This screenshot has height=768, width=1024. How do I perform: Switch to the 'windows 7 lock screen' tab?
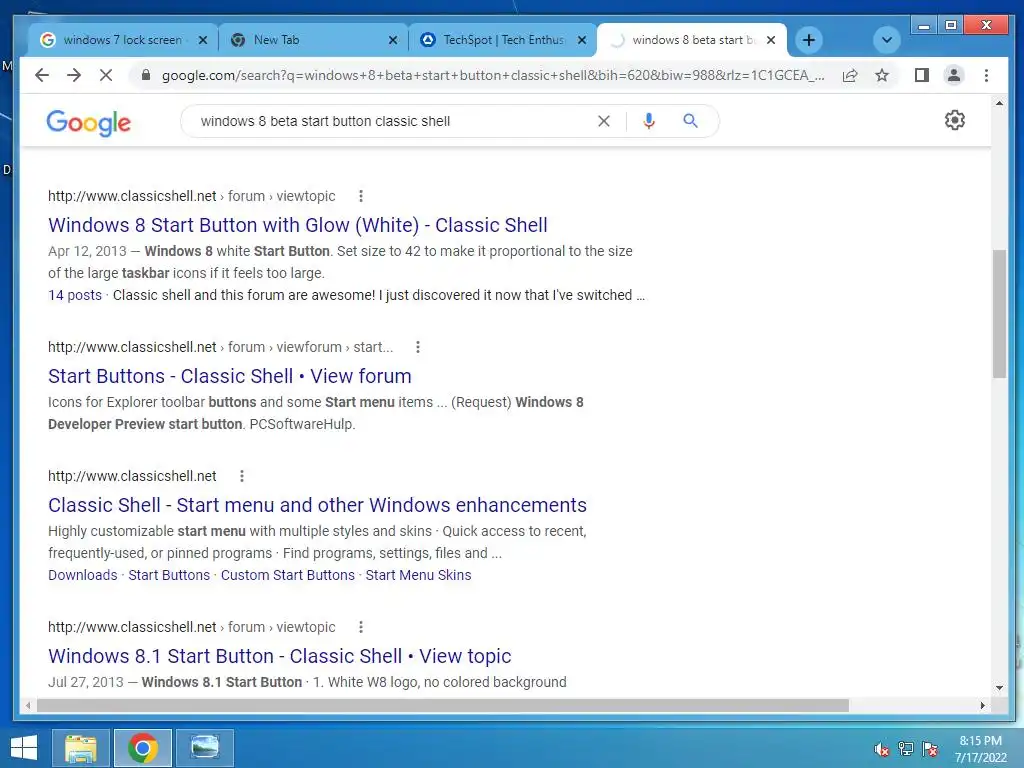(123, 40)
